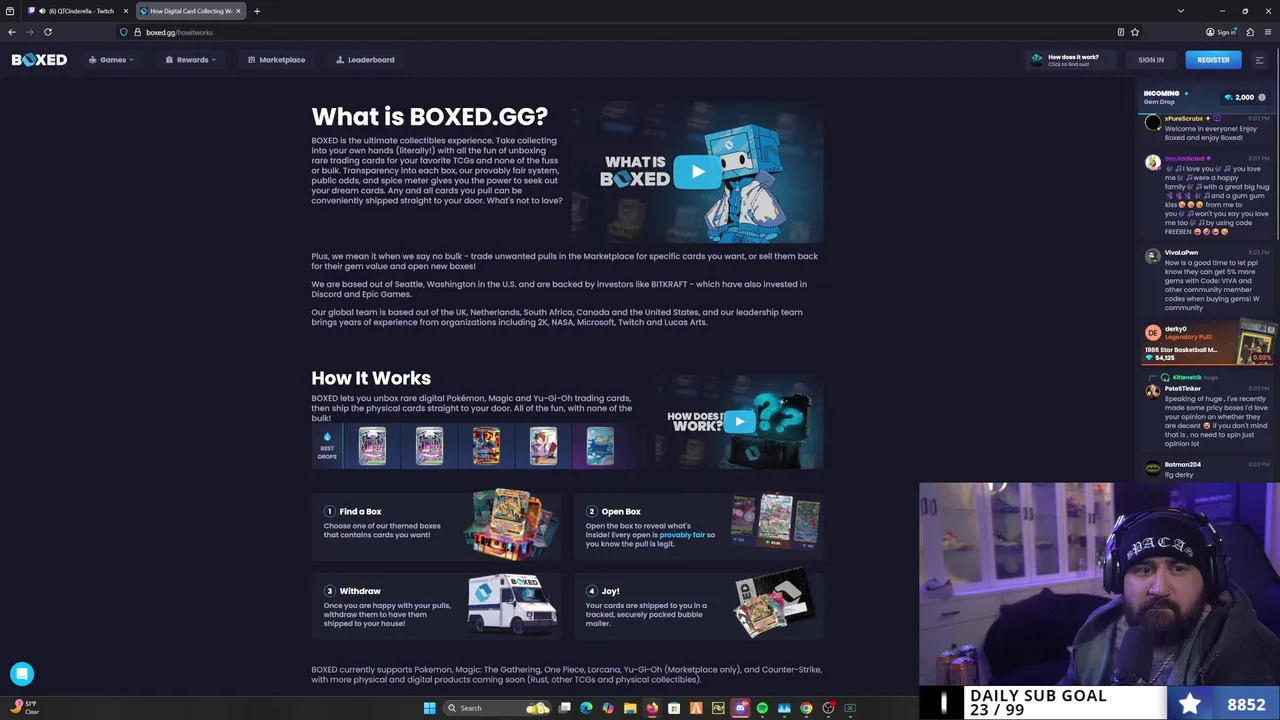Open Discord from the taskbar
Viewport: 1280px width, 720px height.
[740, 708]
